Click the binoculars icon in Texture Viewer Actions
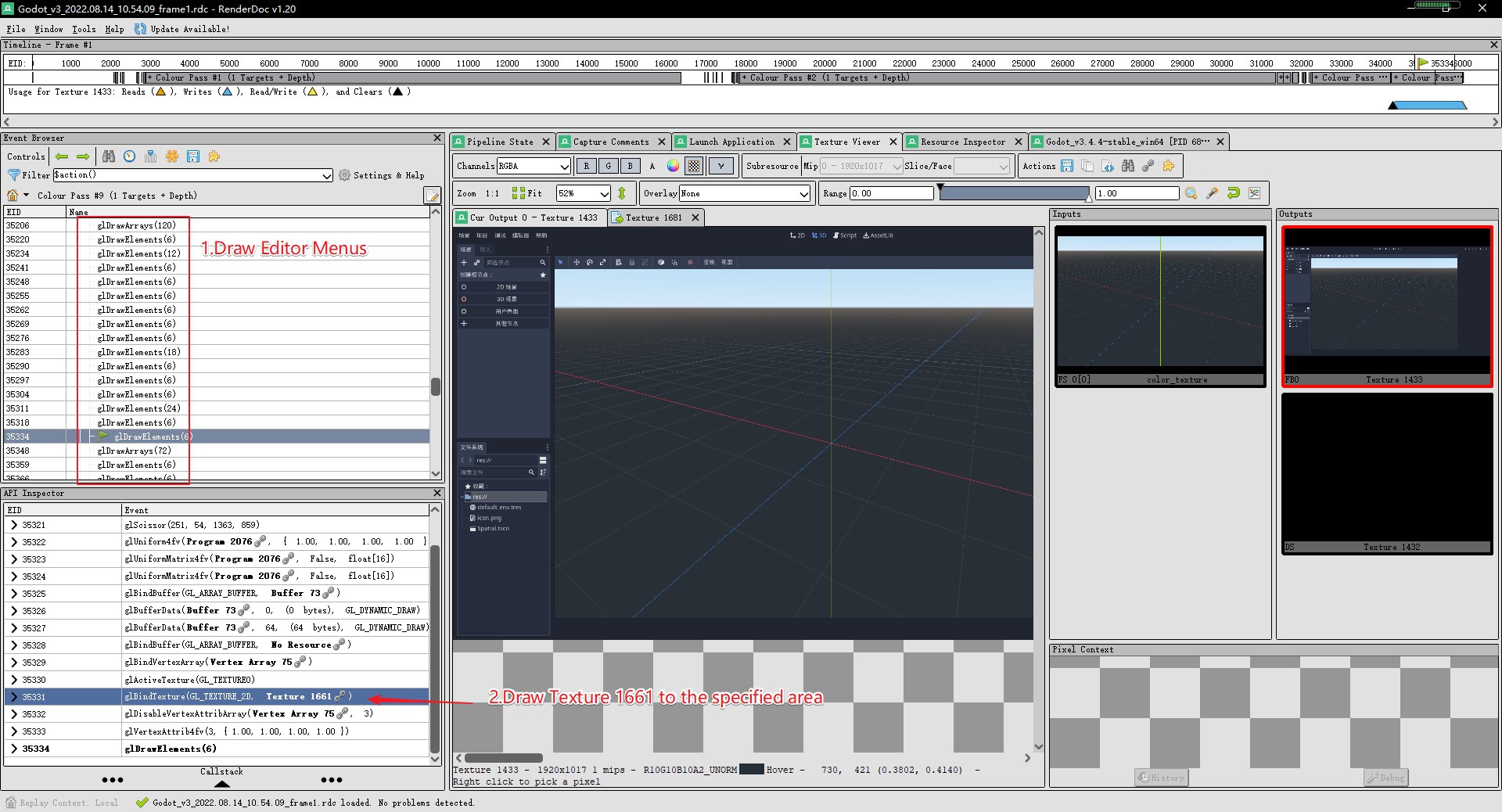The width and height of the screenshot is (1502, 812). [1128, 166]
